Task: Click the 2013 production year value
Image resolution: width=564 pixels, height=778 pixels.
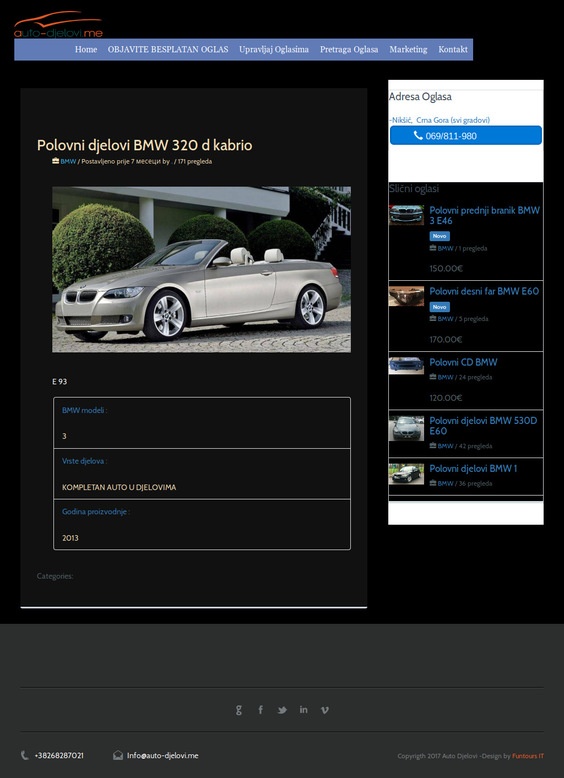Action: tap(70, 538)
